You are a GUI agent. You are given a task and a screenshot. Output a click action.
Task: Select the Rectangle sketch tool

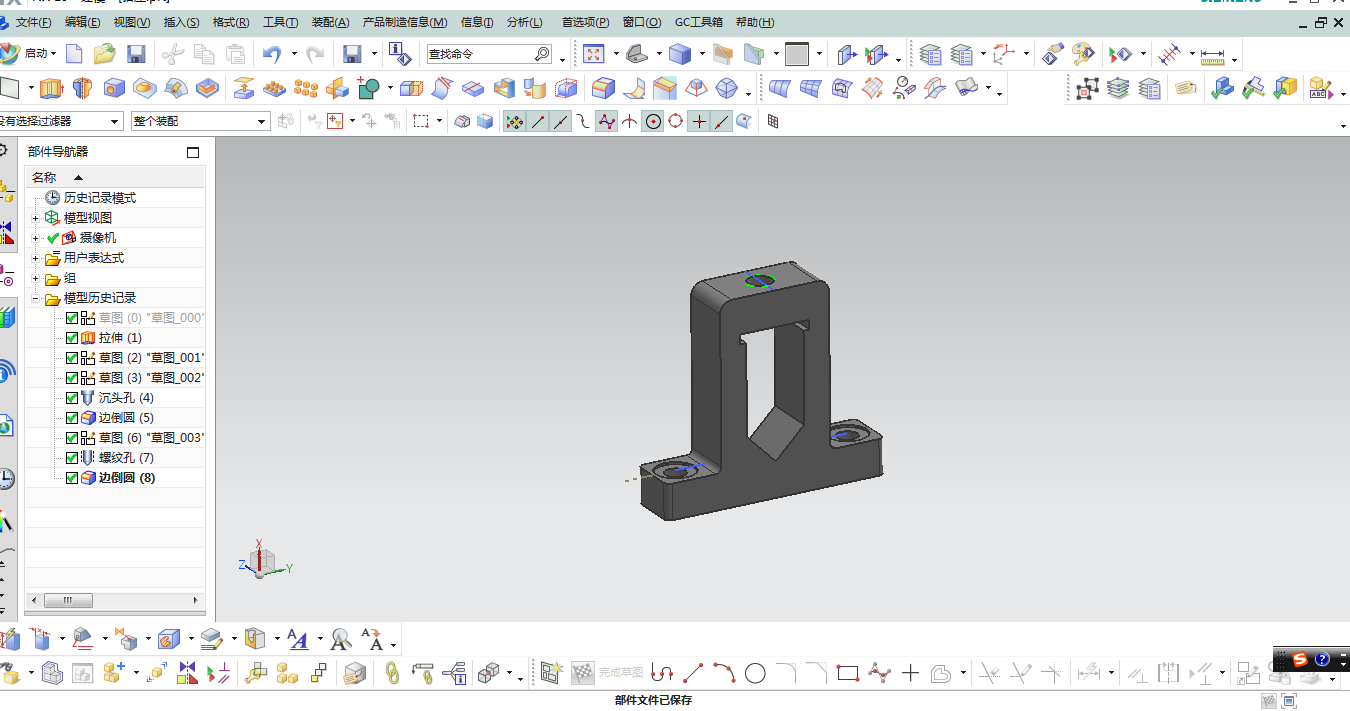(848, 673)
